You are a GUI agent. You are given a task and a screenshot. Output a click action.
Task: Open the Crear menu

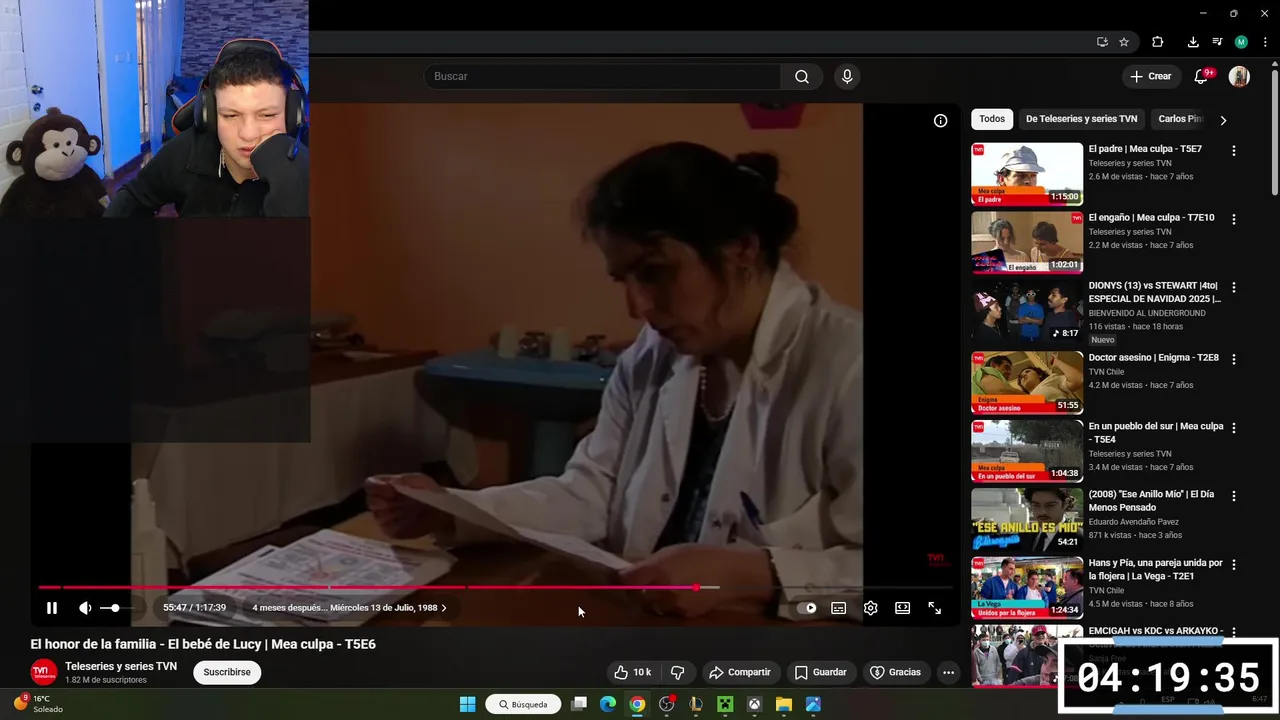(1150, 76)
